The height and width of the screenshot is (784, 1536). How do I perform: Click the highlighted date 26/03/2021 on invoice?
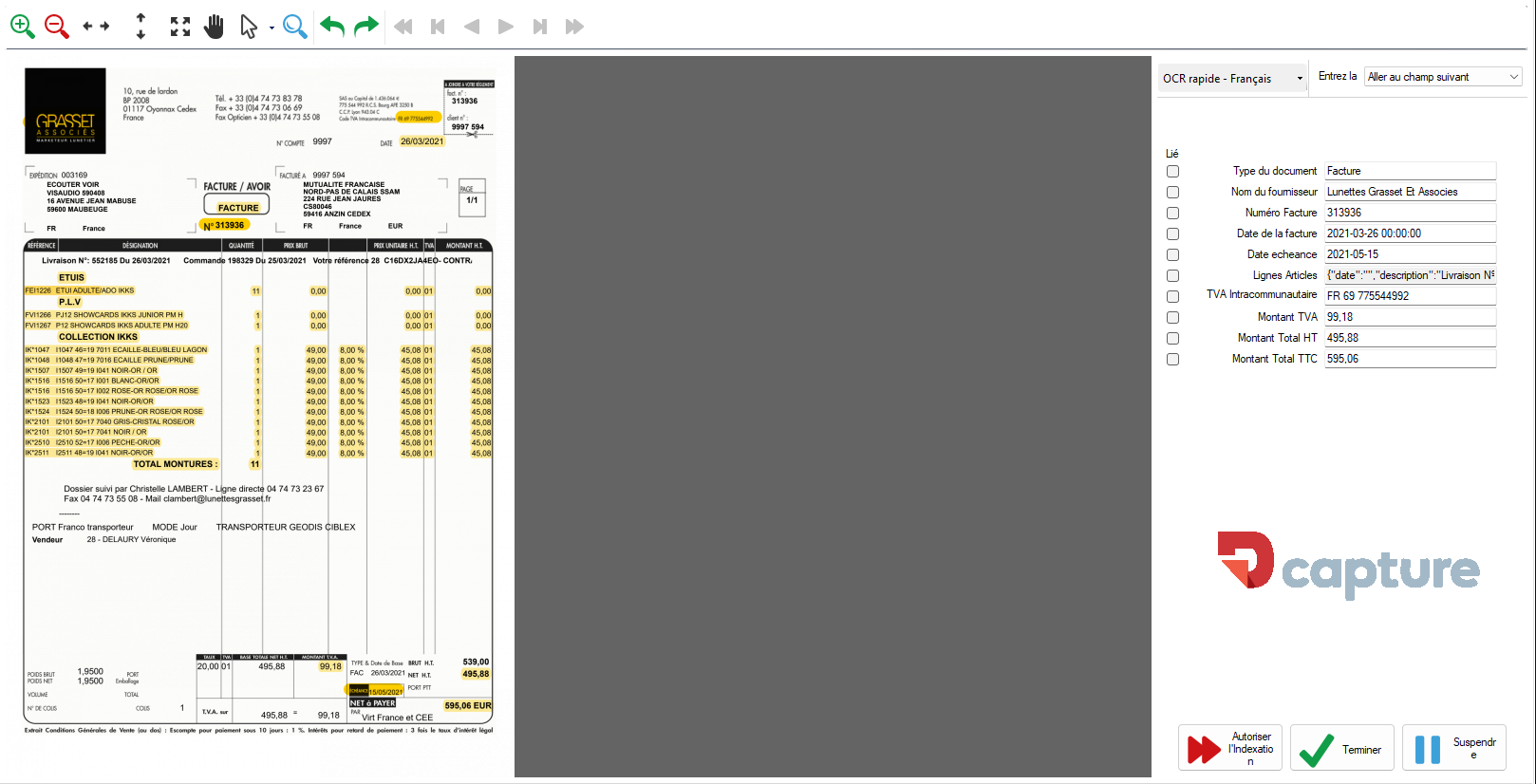tap(421, 141)
